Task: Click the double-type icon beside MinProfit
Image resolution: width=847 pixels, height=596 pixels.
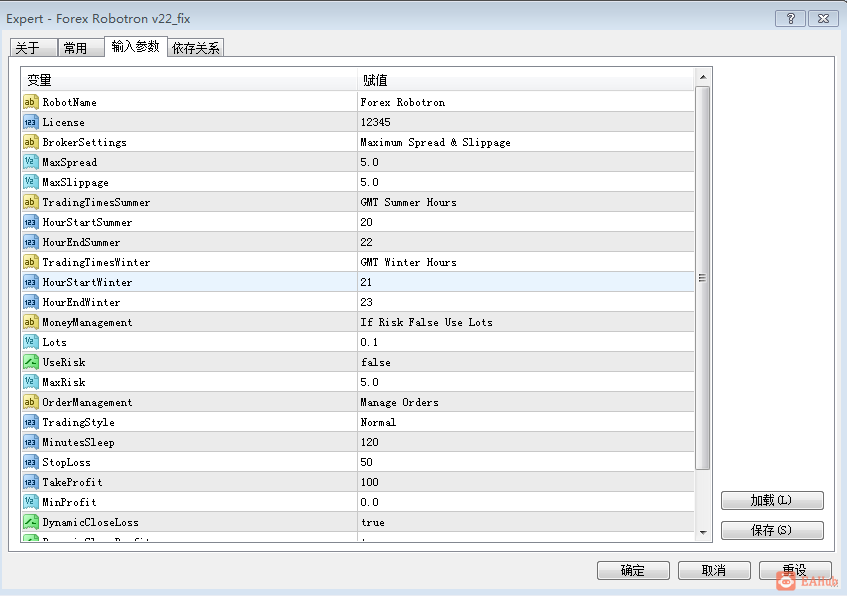Action: 31,502
